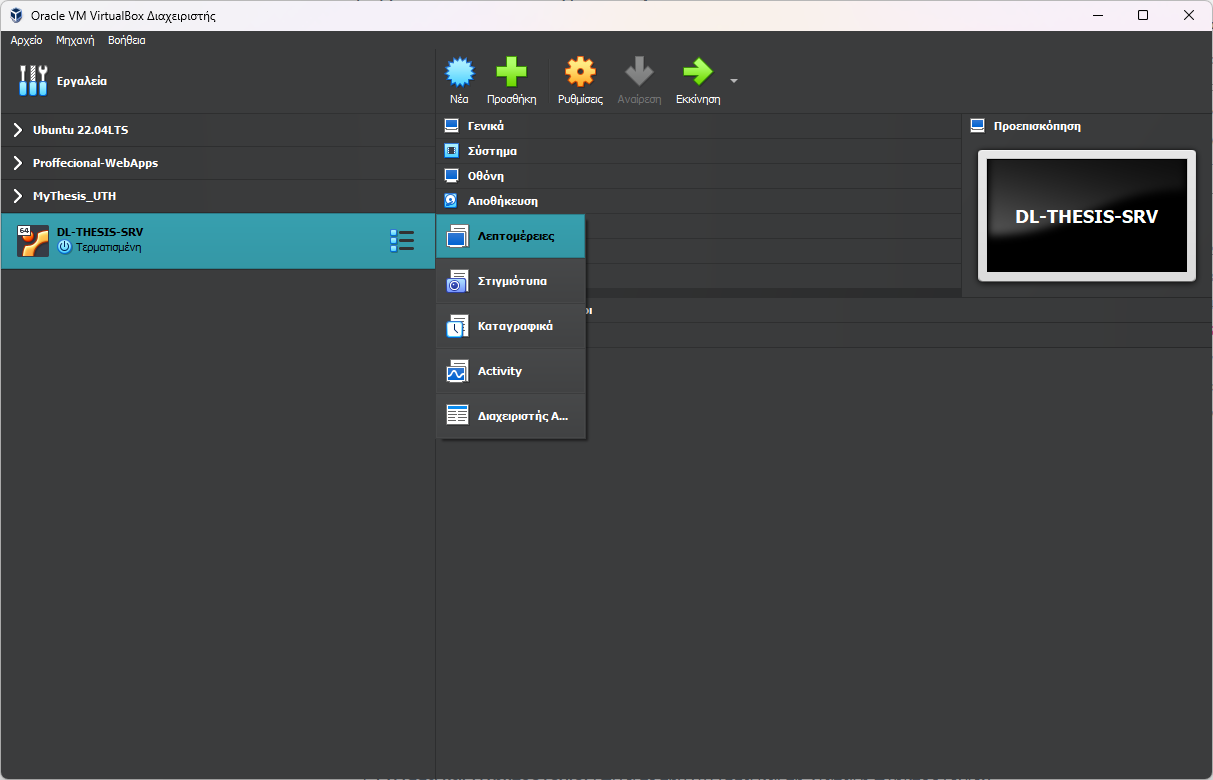Choose the Διαχειριστής Α... menu entry
The height and width of the screenshot is (780, 1213).
coord(511,416)
